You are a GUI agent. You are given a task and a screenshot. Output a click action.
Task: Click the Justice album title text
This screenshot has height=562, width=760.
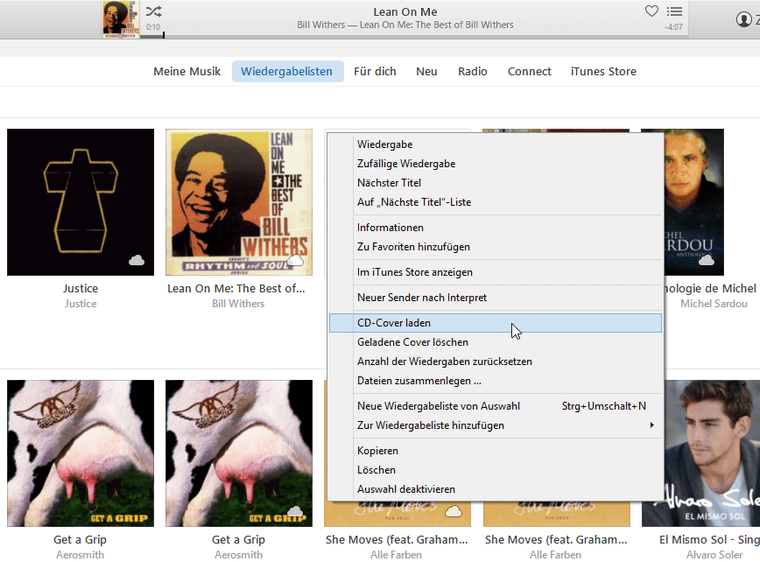tap(80, 289)
